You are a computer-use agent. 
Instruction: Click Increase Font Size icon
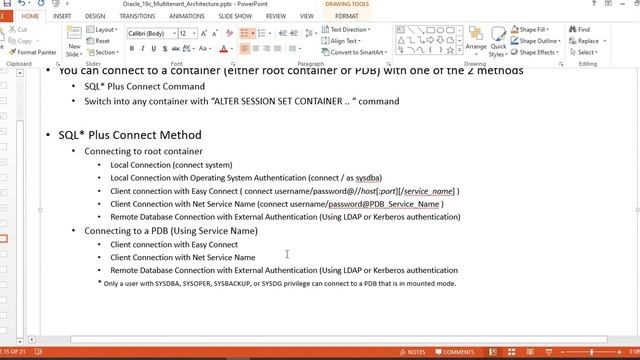pyautogui.click(x=204, y=33)
